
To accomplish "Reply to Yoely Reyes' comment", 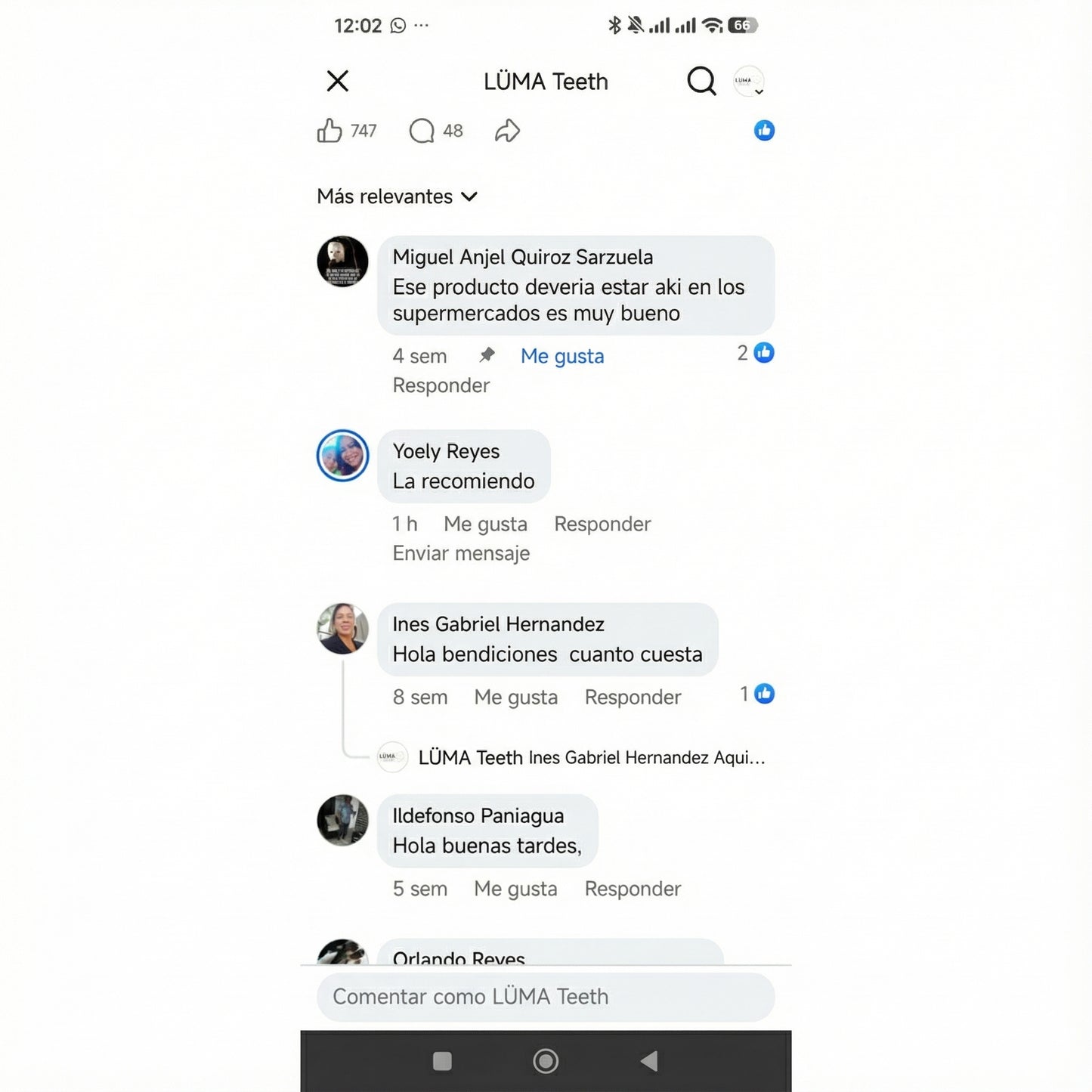I will click(602, 524).
